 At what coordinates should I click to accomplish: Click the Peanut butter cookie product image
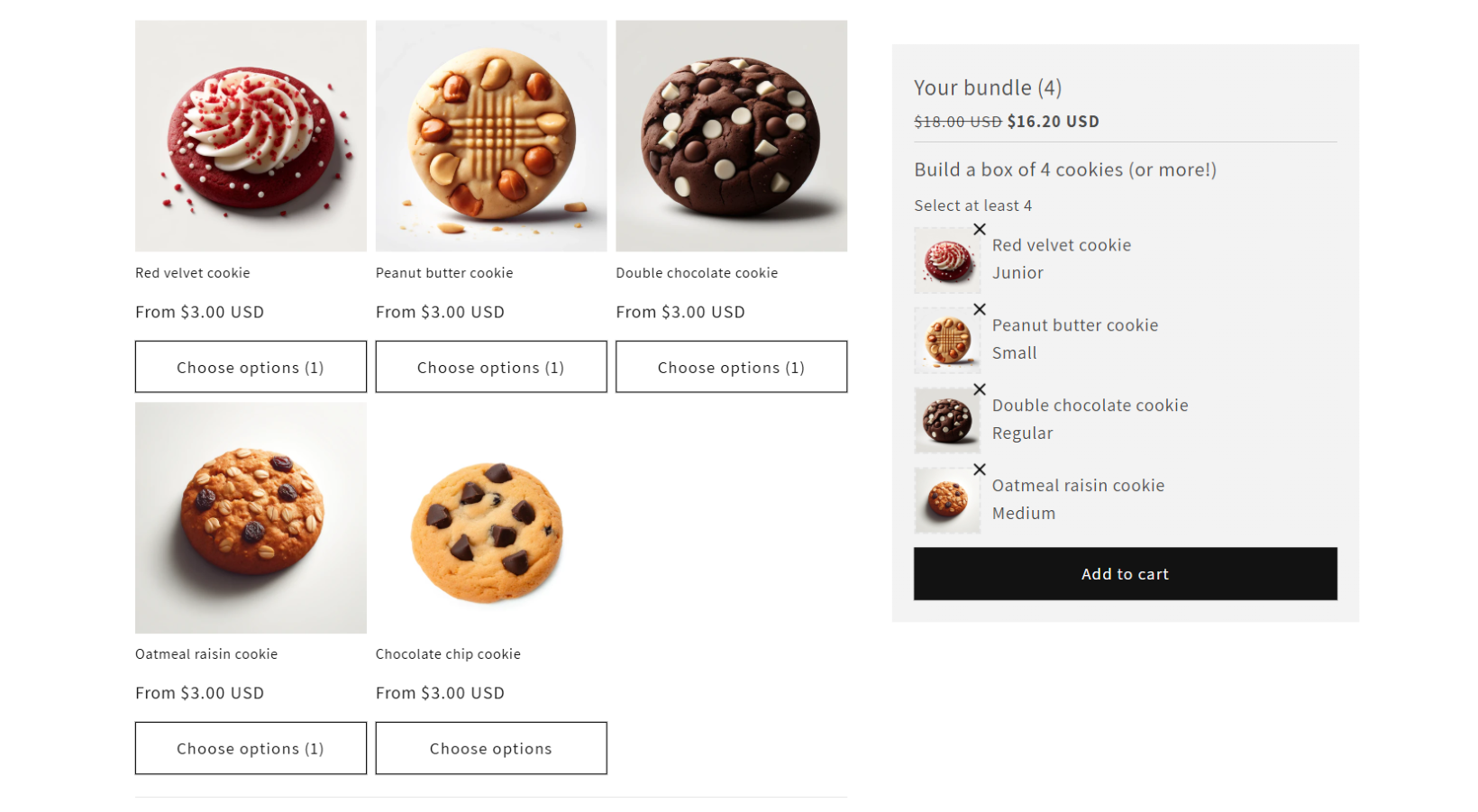click(x=490, y=134)
